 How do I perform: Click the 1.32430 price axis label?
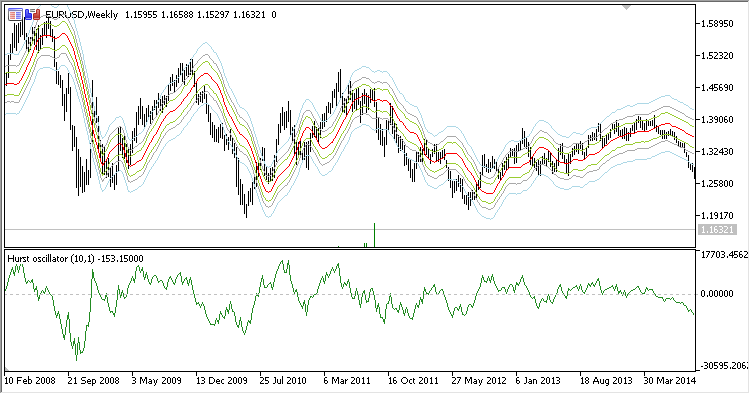717,152
